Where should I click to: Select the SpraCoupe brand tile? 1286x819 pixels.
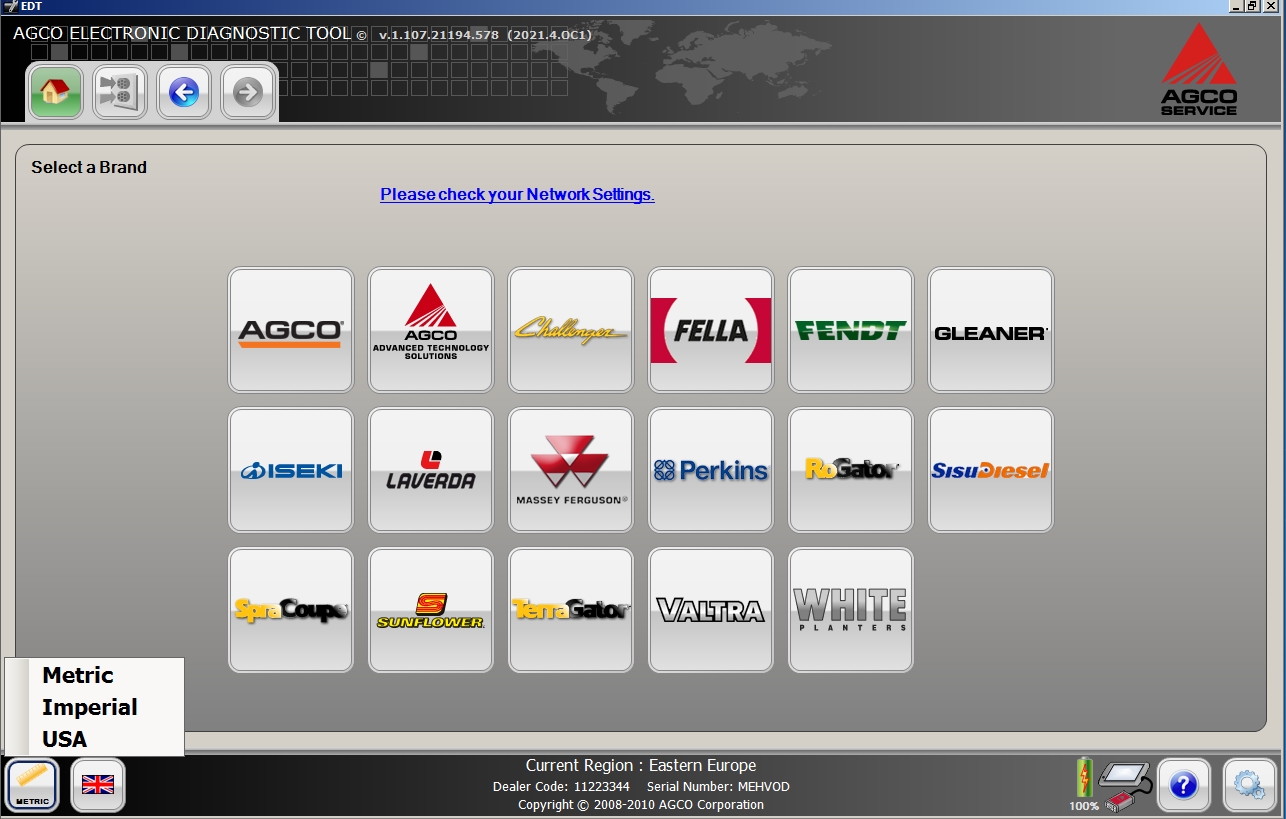click(x=291, y=610)
